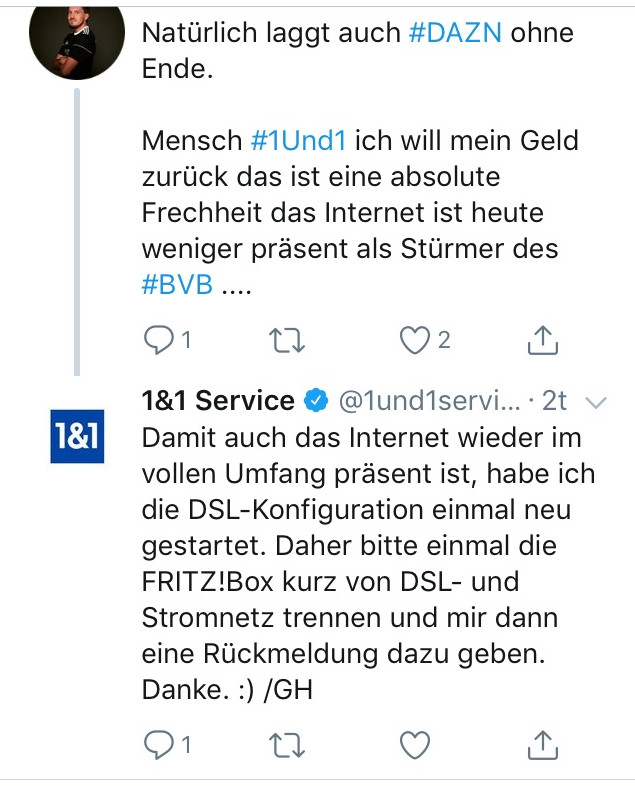
Task: Reply to the 1&1 Service tweet
Action: 158,743
